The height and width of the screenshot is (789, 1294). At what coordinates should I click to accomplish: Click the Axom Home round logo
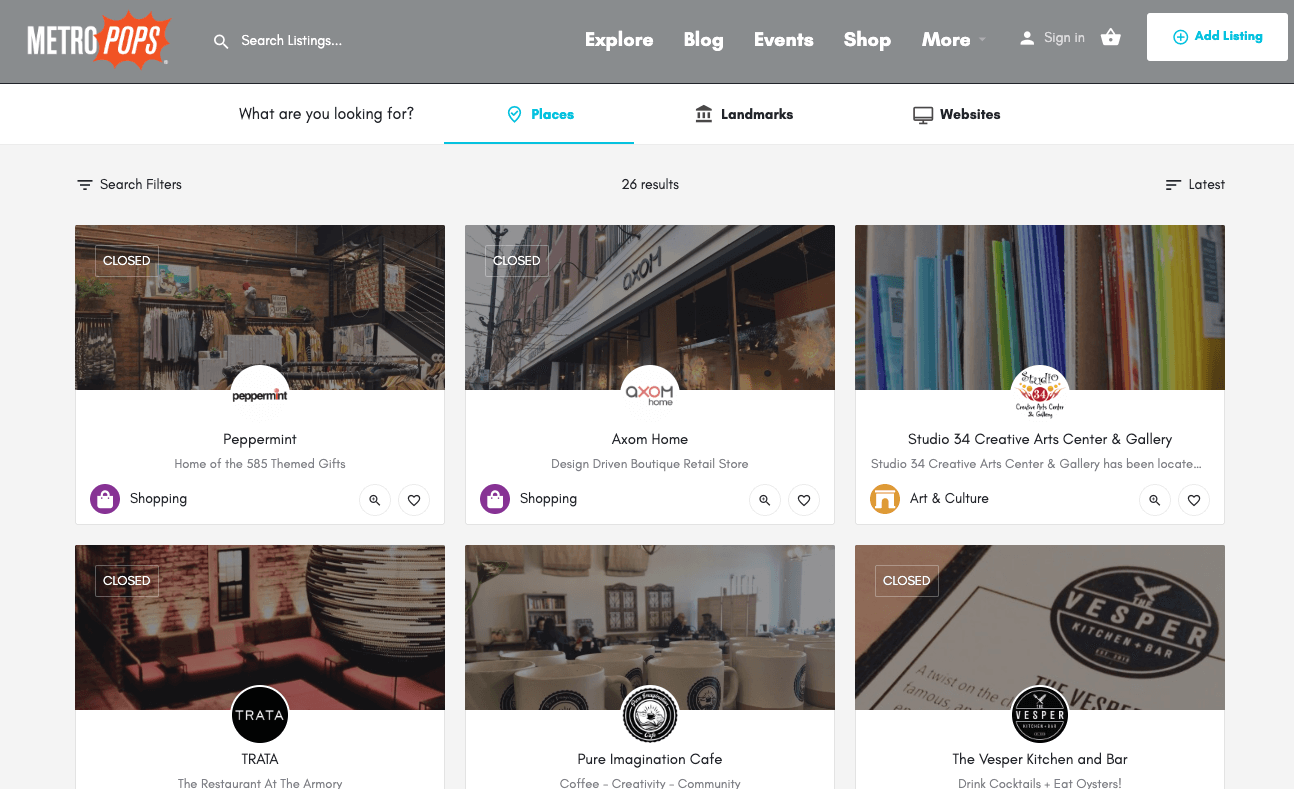point(650,395)
